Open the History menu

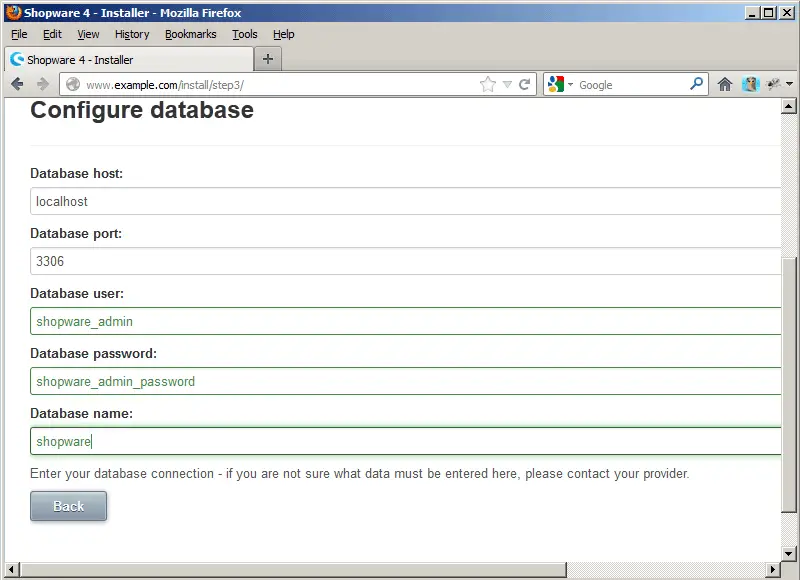tap(132, 34)
